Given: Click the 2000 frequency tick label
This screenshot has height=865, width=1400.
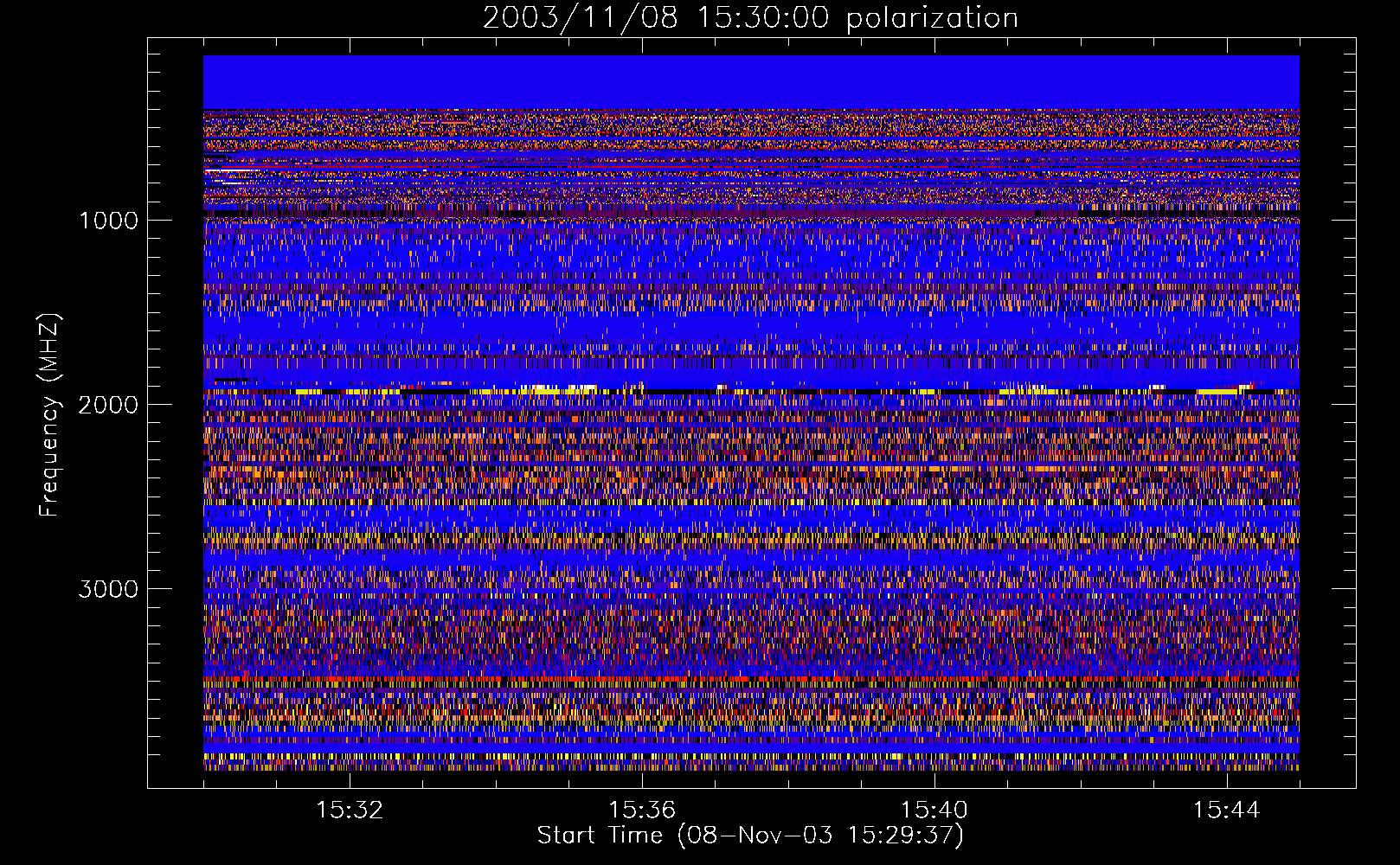Looking at the screenshot, I should [108, 405].
